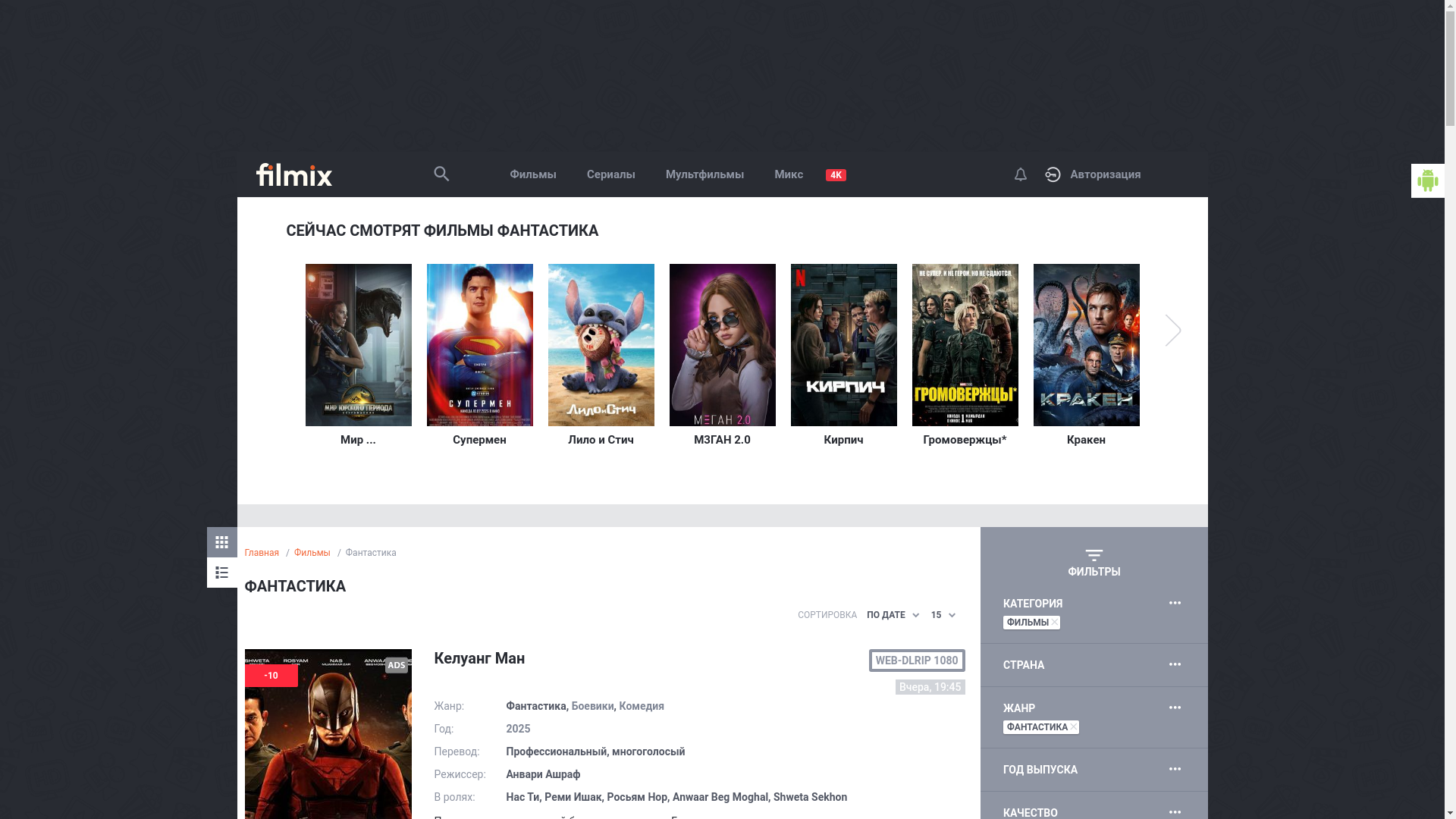Show next carousel movies arrow
Viewport: 1456px width, 819px height.
click(x=1173, y=330)
